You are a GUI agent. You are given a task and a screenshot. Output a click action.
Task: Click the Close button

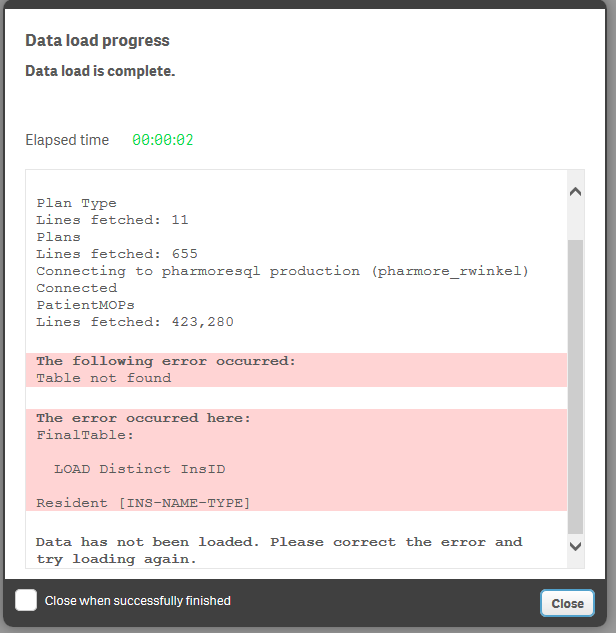tap(567, 603)
